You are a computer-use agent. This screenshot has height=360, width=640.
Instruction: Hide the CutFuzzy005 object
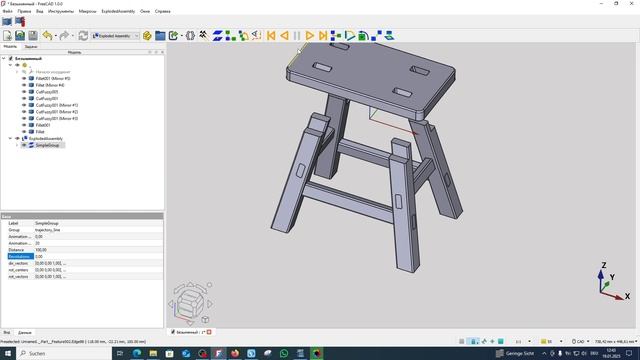pyautogui.click(x=24, y=92)
